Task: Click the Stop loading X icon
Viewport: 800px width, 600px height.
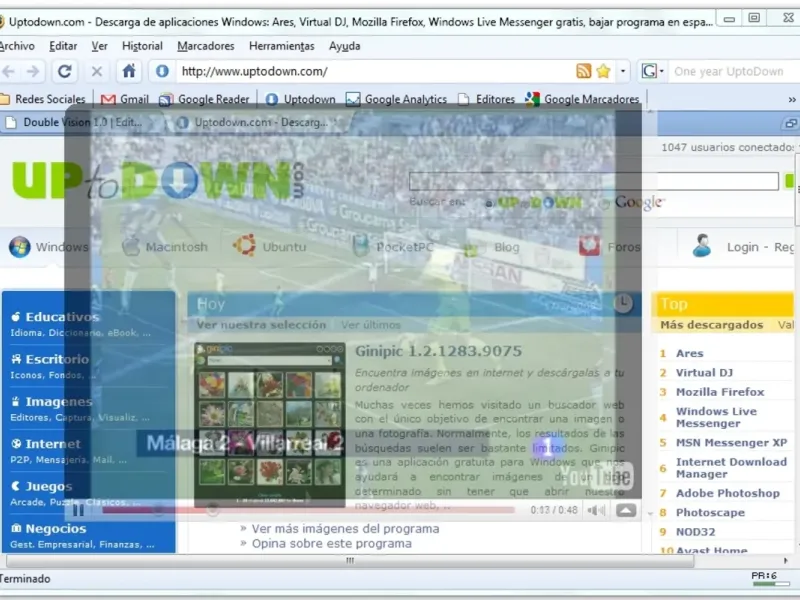Action: [96, 71]
